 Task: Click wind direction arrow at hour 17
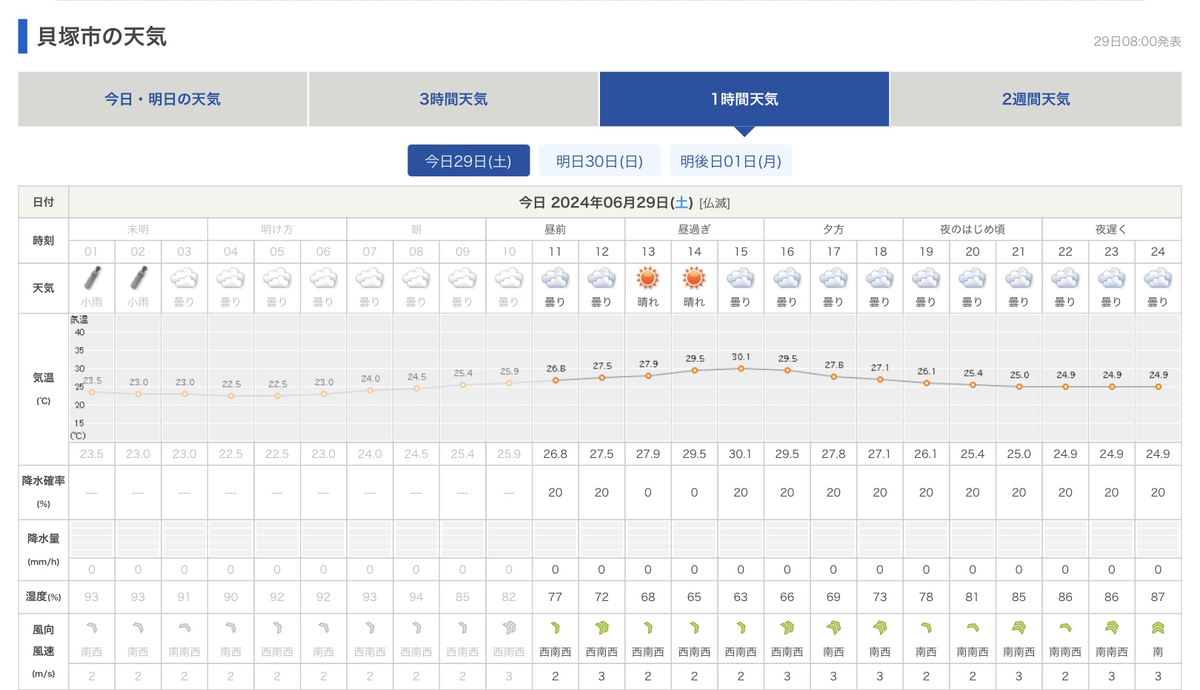pos(833,628)
